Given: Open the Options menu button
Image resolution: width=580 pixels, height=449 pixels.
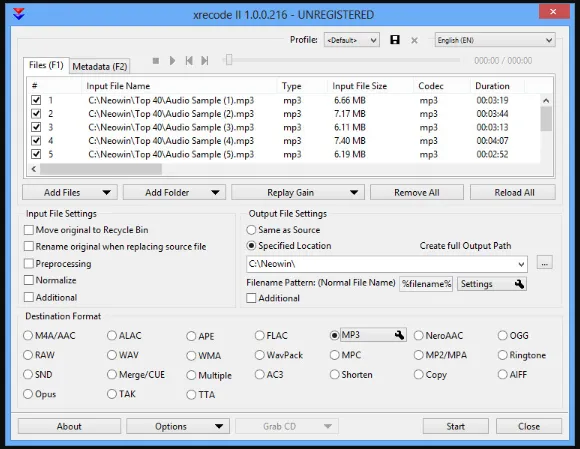Looking at the screenshot, I should (178, 426).
